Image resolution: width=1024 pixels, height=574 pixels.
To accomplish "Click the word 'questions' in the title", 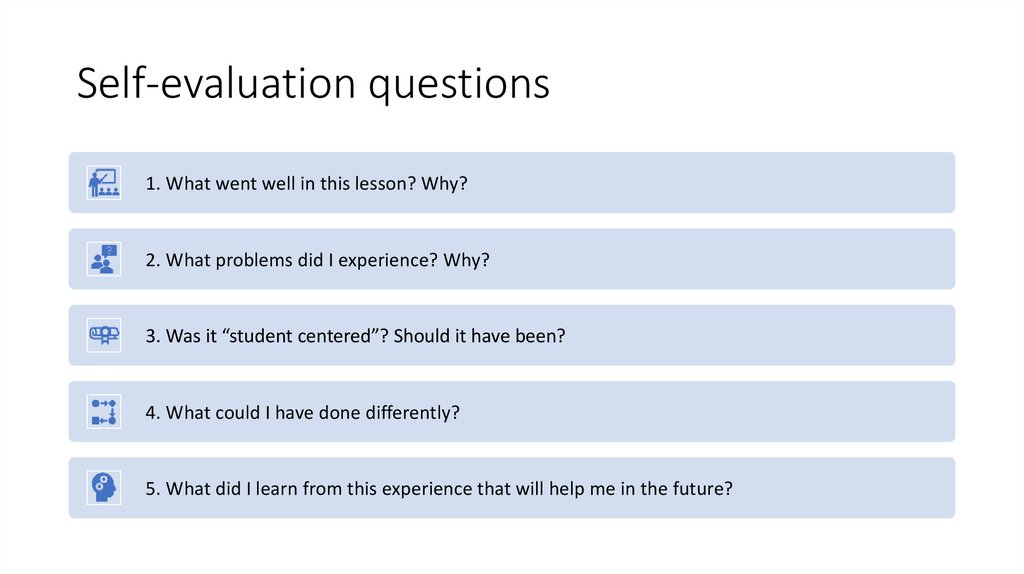I will click(x=458, y=86).
